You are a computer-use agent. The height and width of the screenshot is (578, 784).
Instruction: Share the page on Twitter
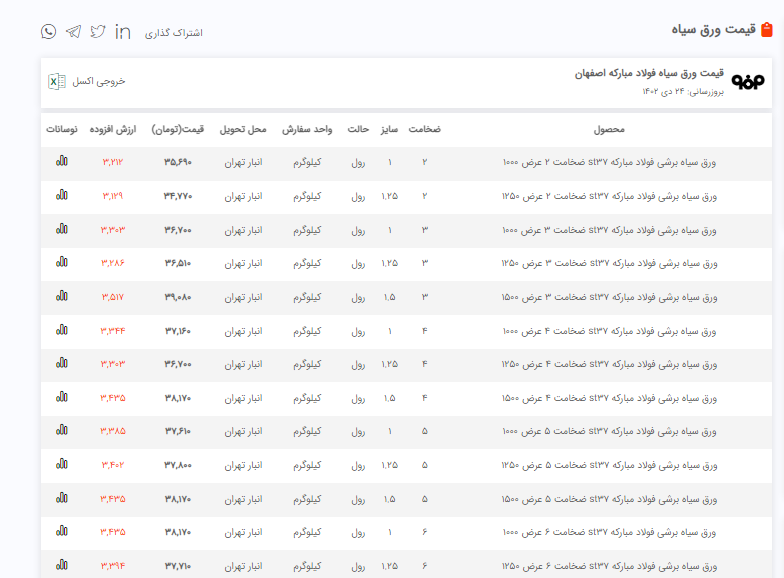98,32
